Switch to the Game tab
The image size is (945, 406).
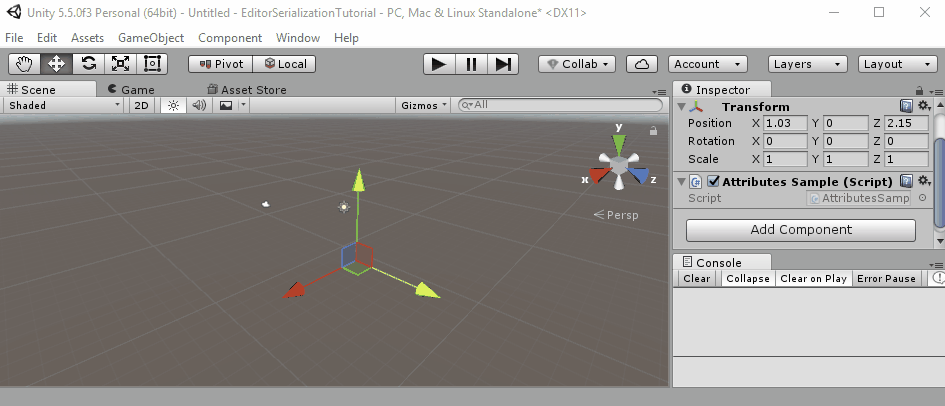tap(130, 89)
